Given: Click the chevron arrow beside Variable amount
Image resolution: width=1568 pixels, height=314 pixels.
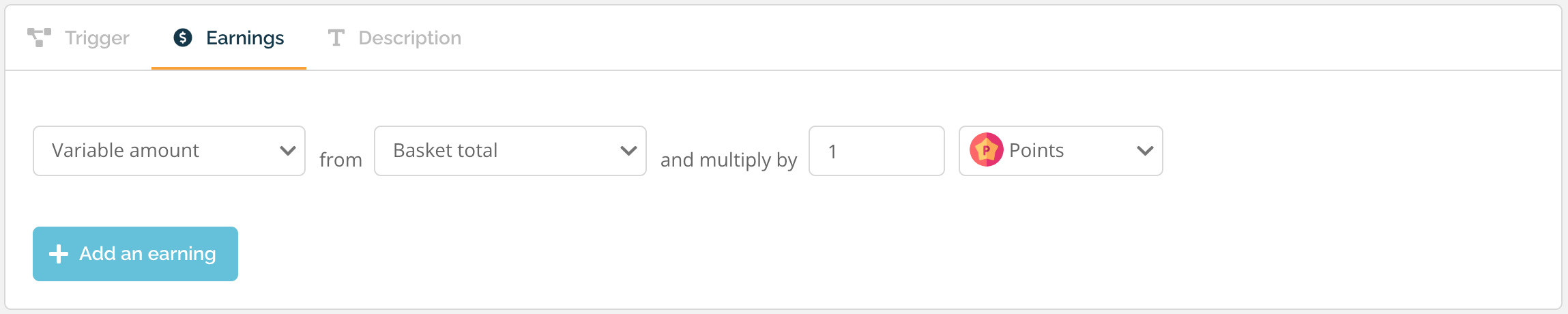Looking at the screenshot, I should (x=288, y=151).
